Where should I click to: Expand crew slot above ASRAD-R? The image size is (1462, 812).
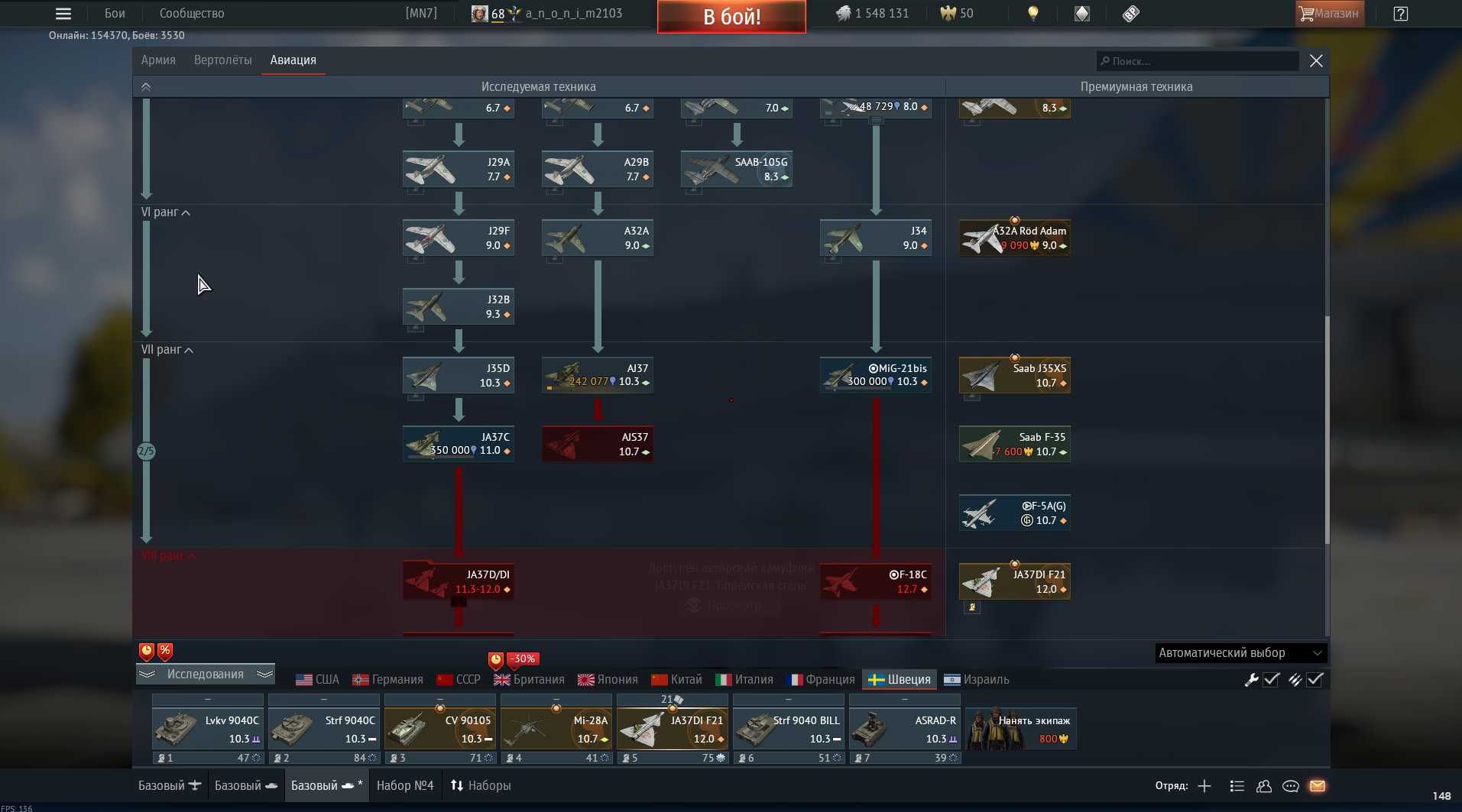pos(905,699)
